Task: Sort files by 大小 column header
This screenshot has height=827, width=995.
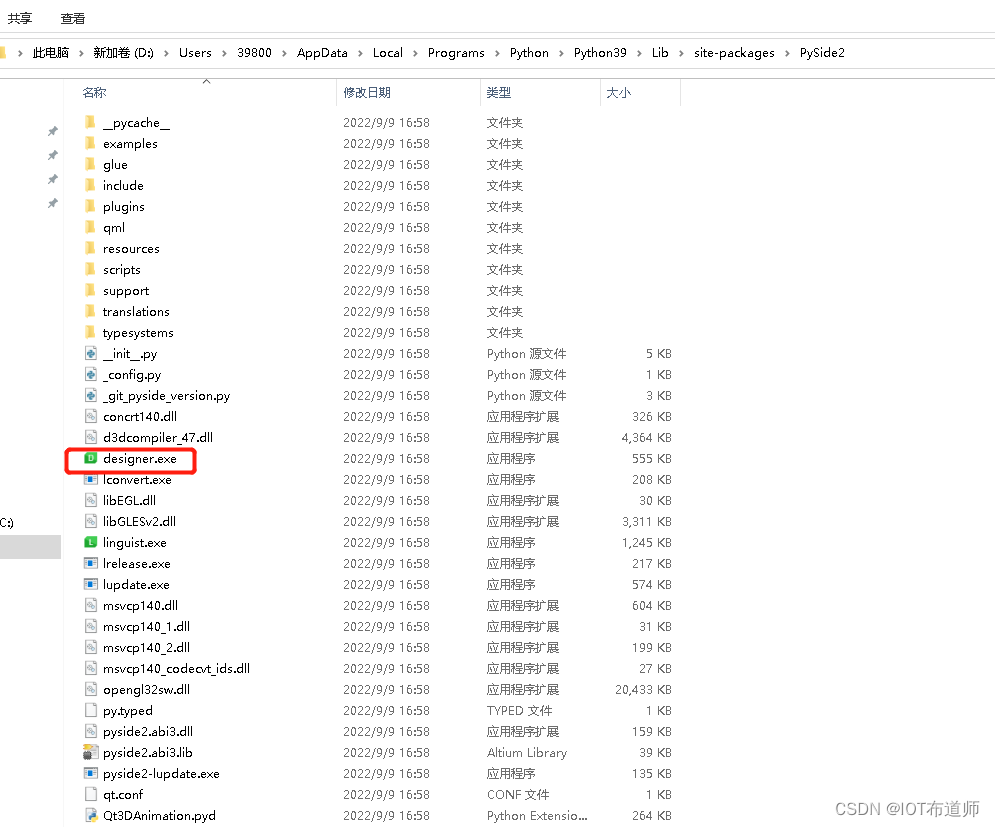Action: click(618, 93)
